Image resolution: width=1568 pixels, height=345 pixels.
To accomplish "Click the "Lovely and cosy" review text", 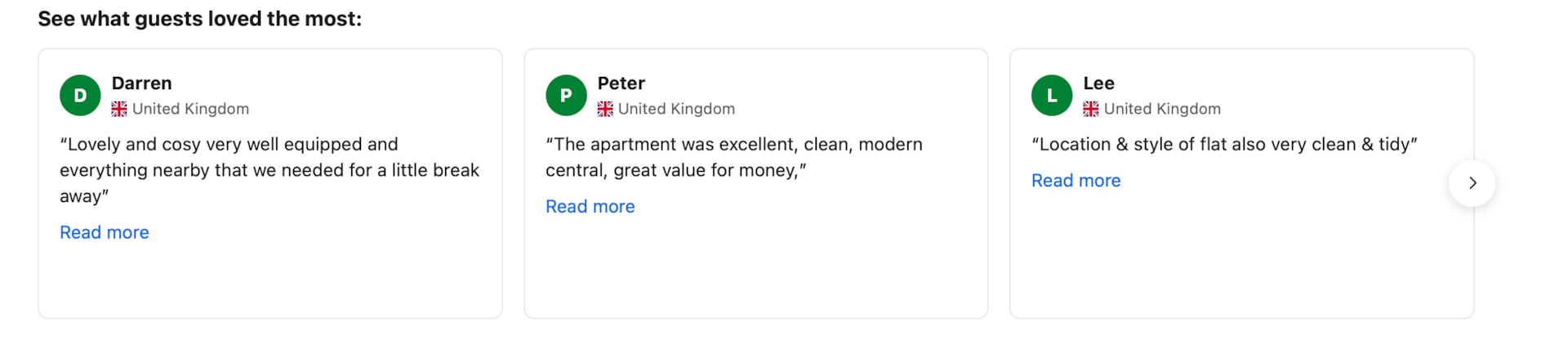I will (x=269, y=170).
